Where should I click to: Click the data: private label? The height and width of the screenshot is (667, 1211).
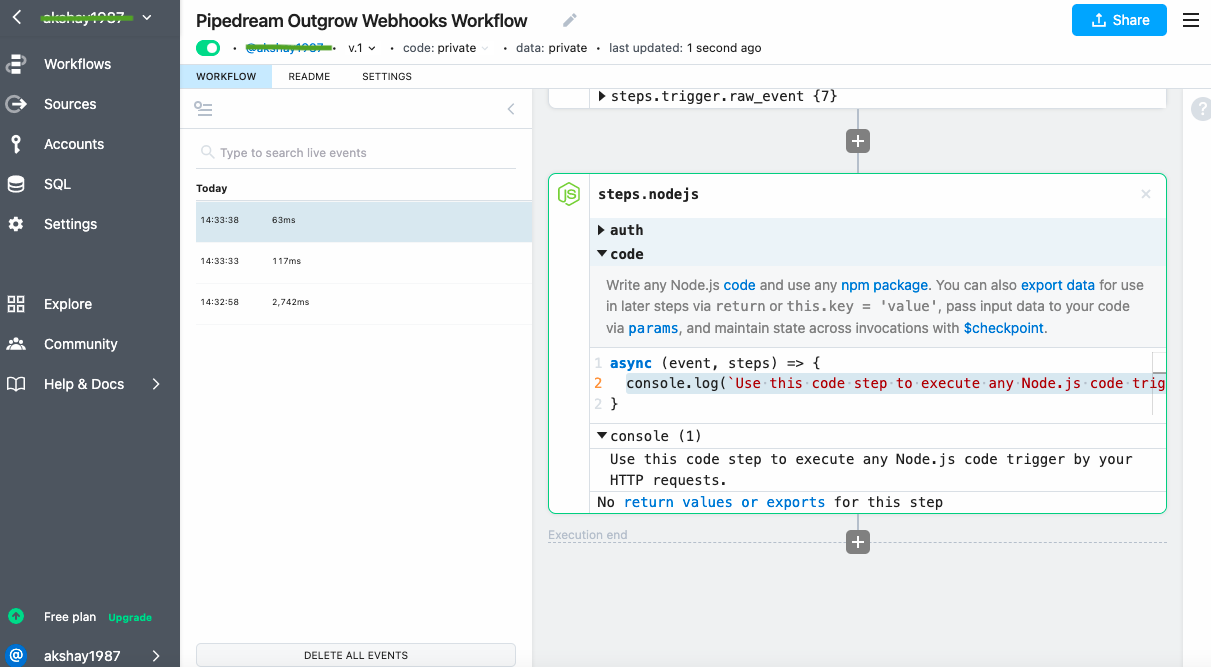point(551,48)
